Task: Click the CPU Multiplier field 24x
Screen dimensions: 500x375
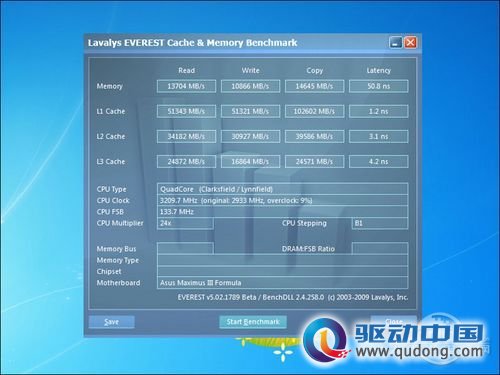Action: 185,223
